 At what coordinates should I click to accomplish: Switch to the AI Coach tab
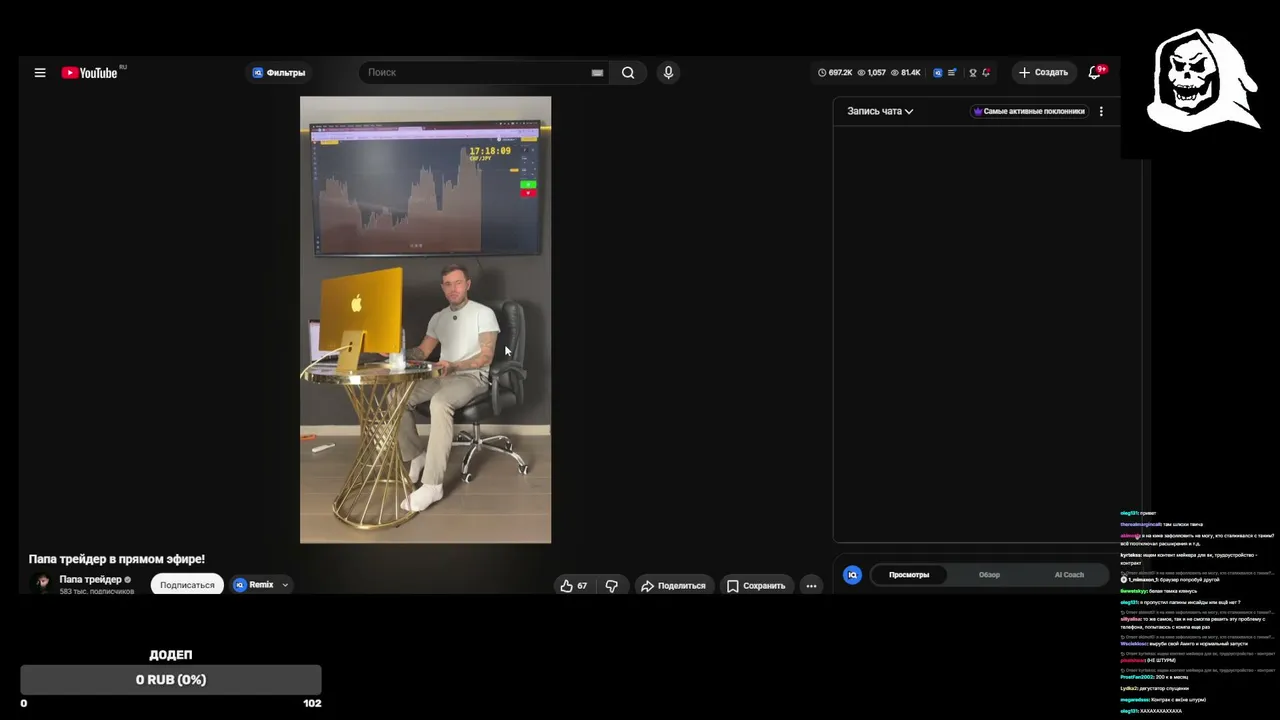pyautogui.click(x=1069, y=575)
